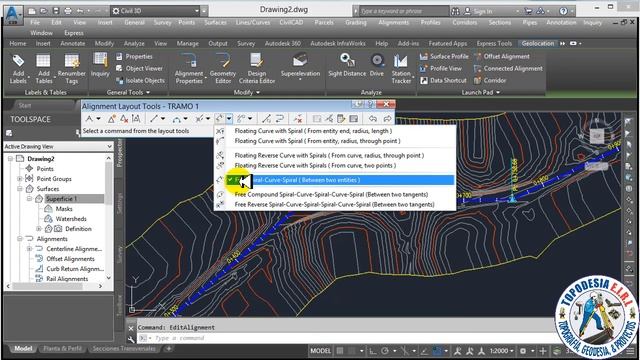Click the Undo arrow in layout toolbar
640x360 pixels.
pos(373,119)
